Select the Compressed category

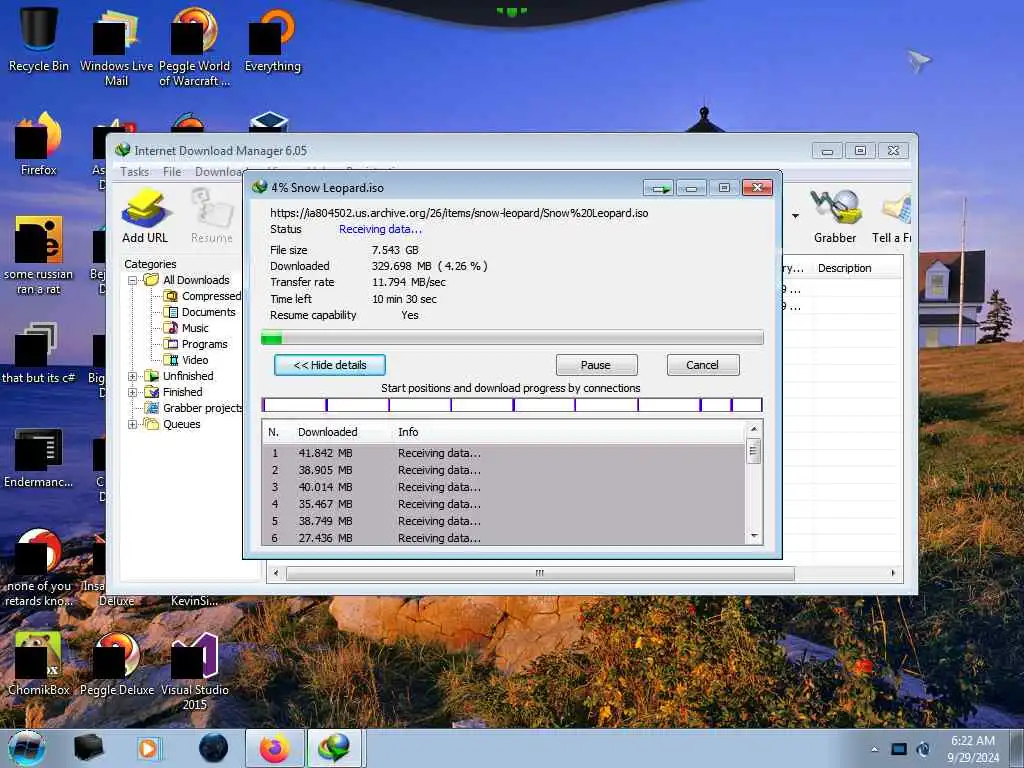pyautogui.click(x=203, y=296)
